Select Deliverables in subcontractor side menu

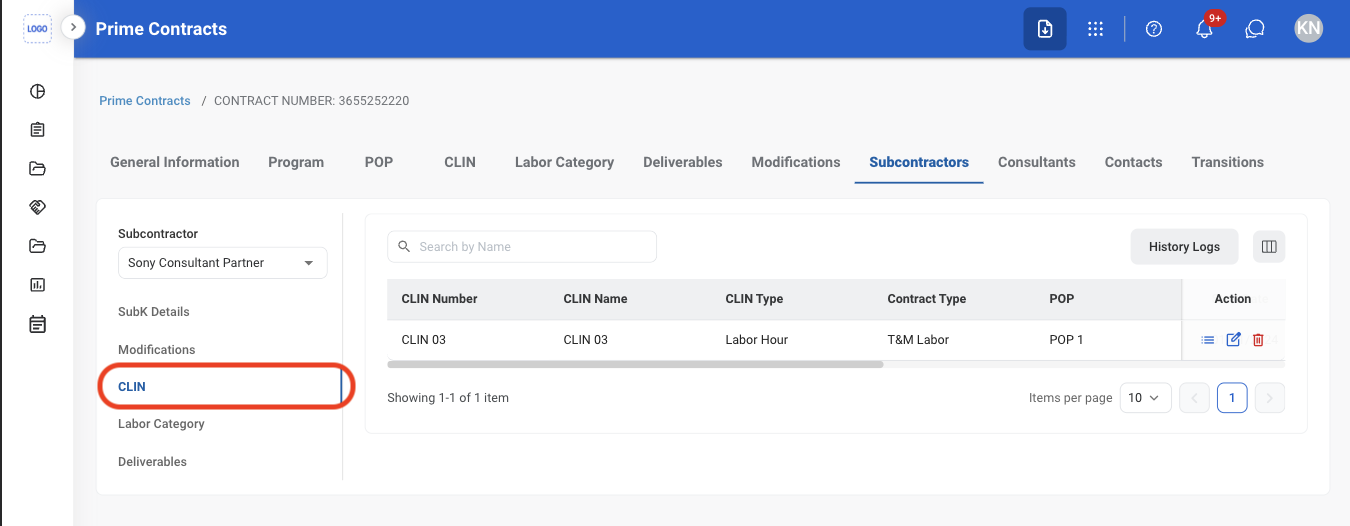click(153, 462)
